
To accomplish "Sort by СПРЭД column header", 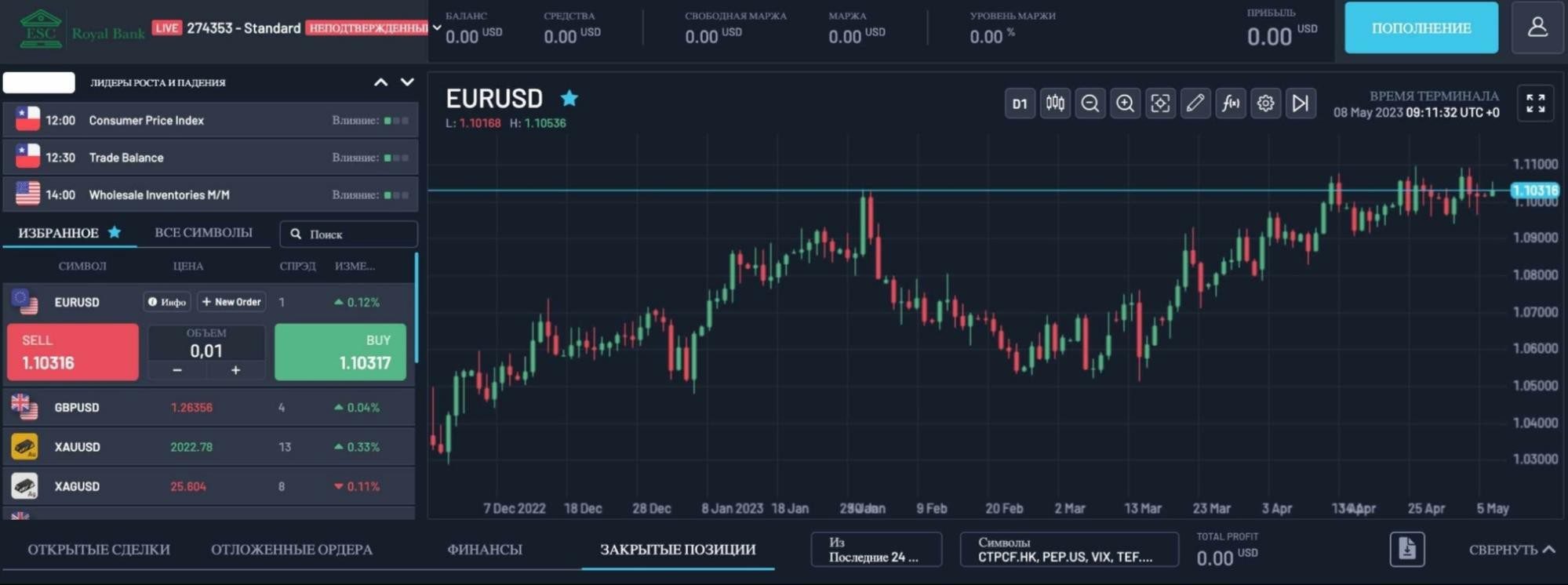I will (x=297, y=267).
